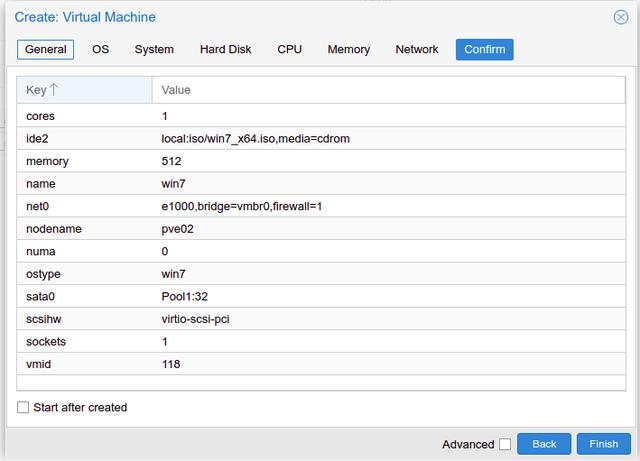Close the Create Virtual Machine dialog
Screen dimensions: 640x461
pyautogui.click(x=621, y=17)
